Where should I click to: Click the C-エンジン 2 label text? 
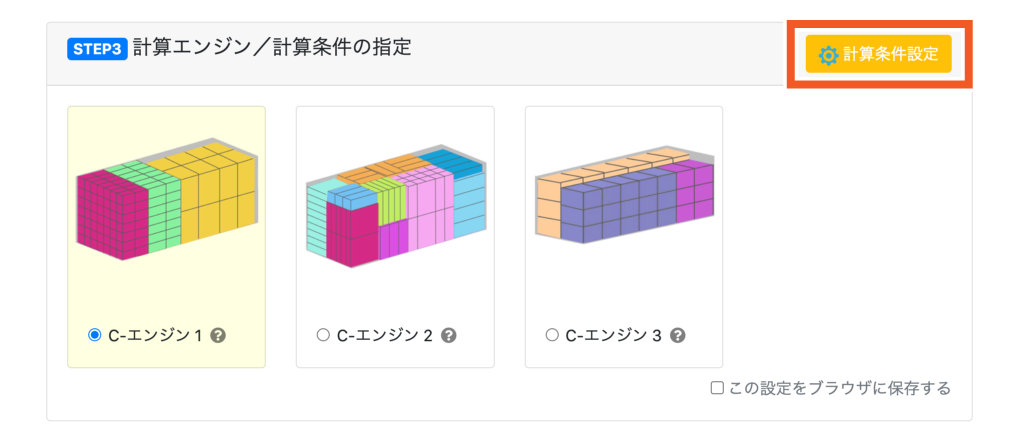tap(385, 335)
